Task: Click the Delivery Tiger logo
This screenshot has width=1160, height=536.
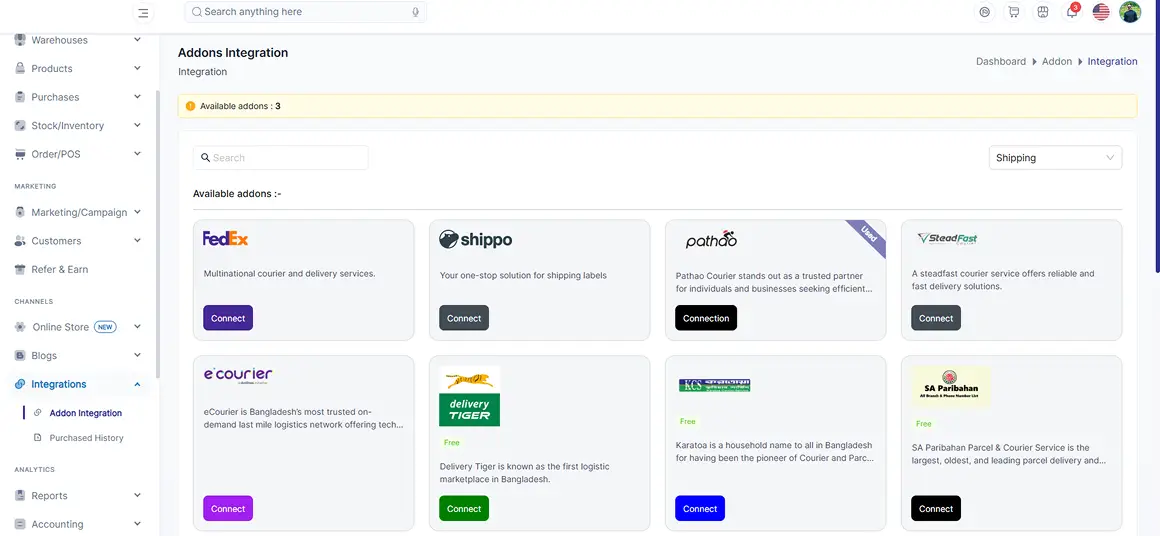Action: tap(469, 396)
